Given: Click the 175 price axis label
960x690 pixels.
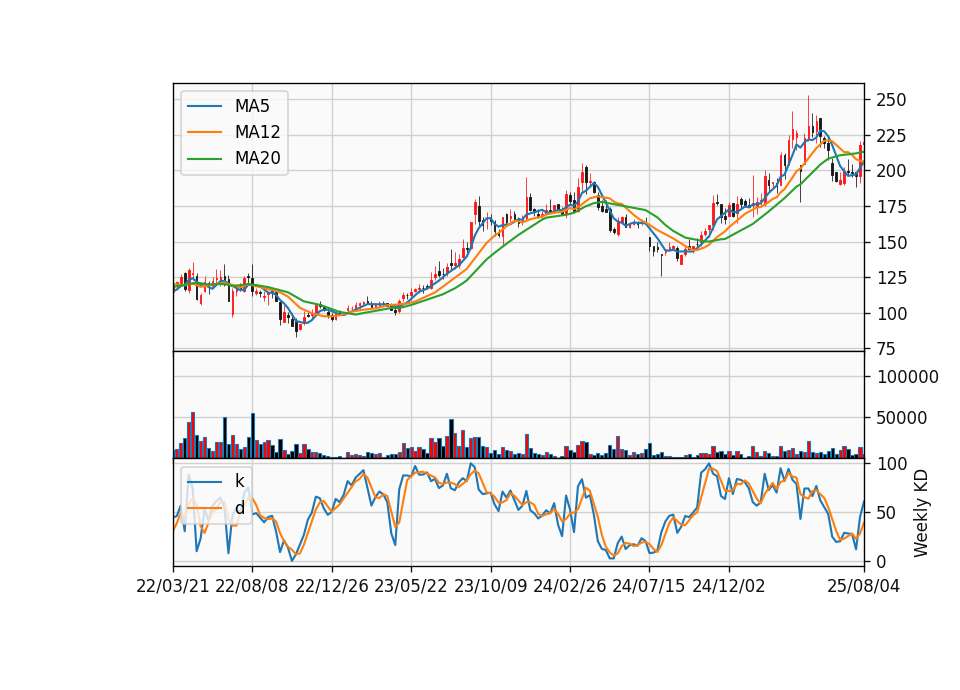Looking at the screenshot, I should (891, 207).
